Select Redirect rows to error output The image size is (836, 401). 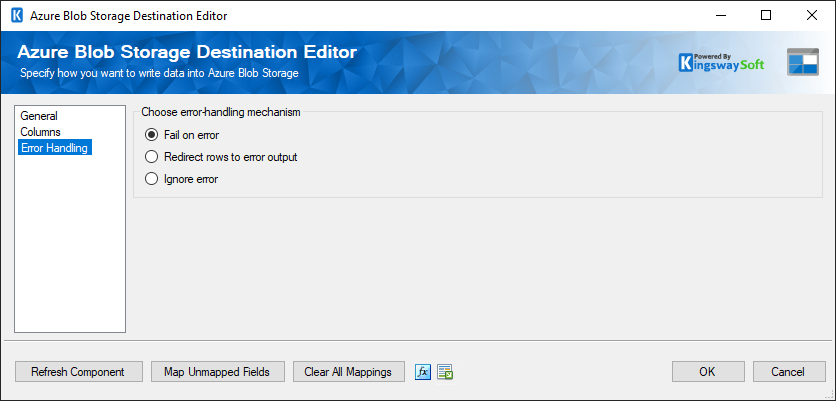pyautogui.click(x=221, y=157)
